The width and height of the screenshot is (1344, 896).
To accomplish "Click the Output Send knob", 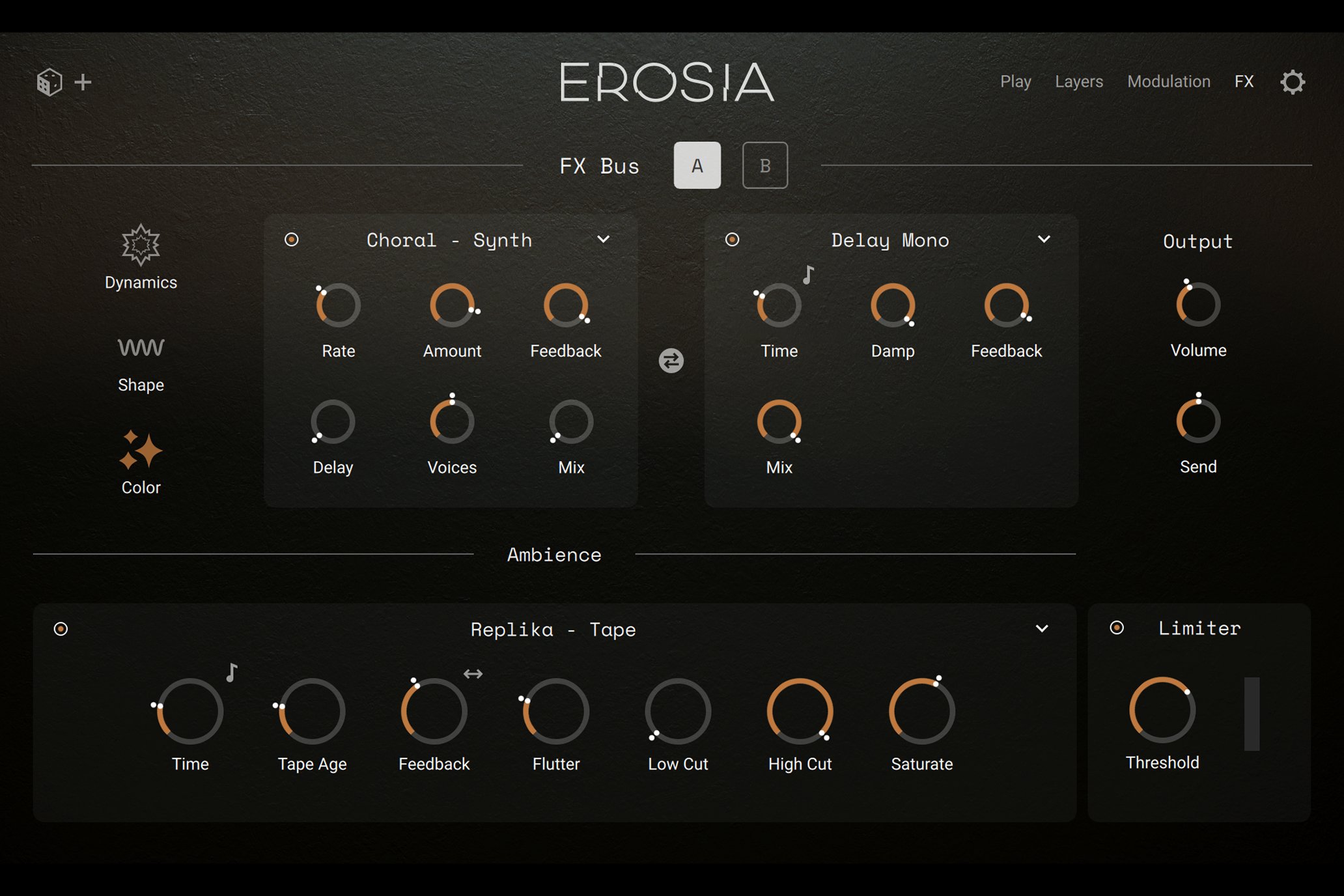I will [x=1198, y=421].
